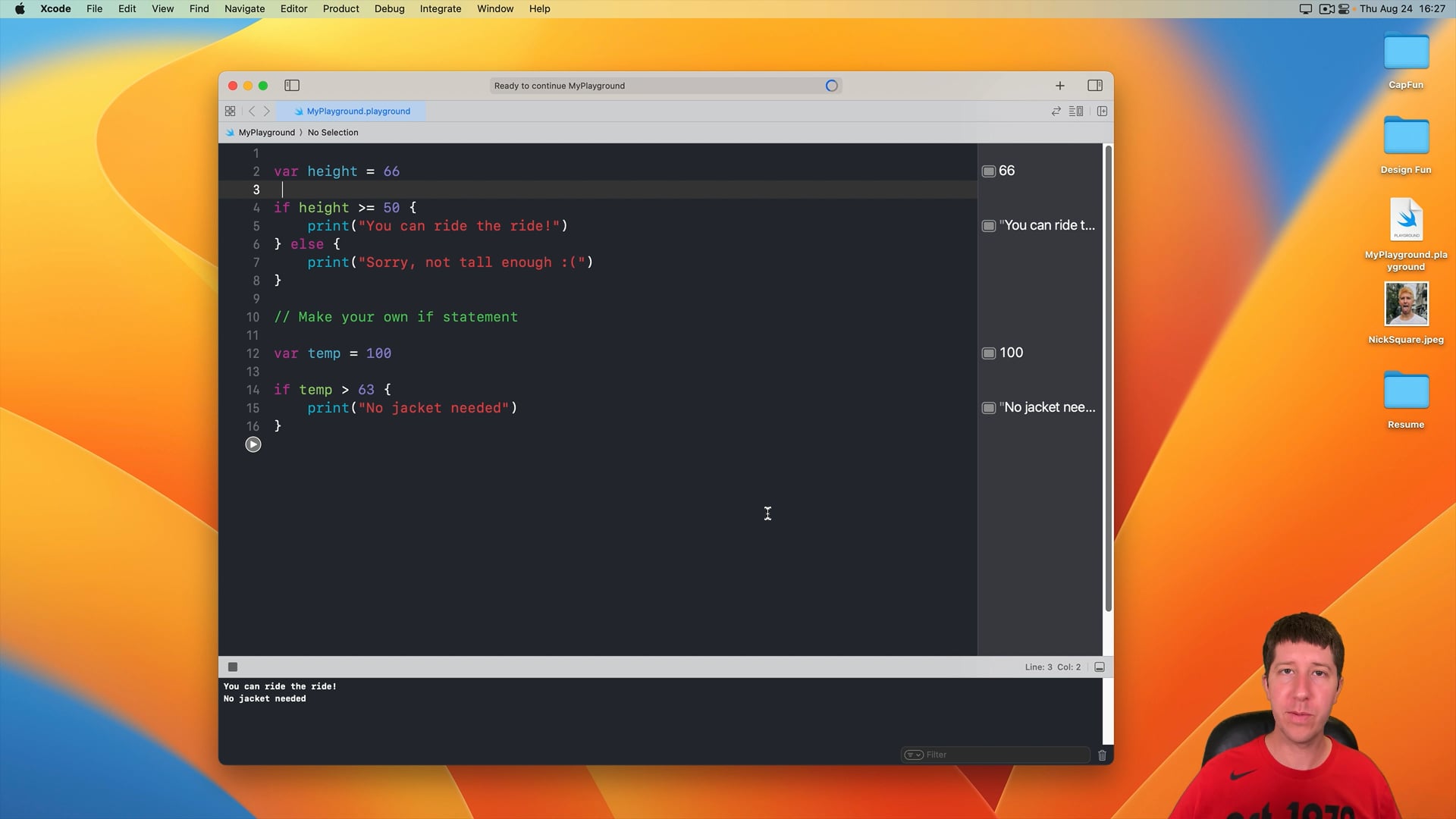Click the activity status bar text

coord(560,86)
